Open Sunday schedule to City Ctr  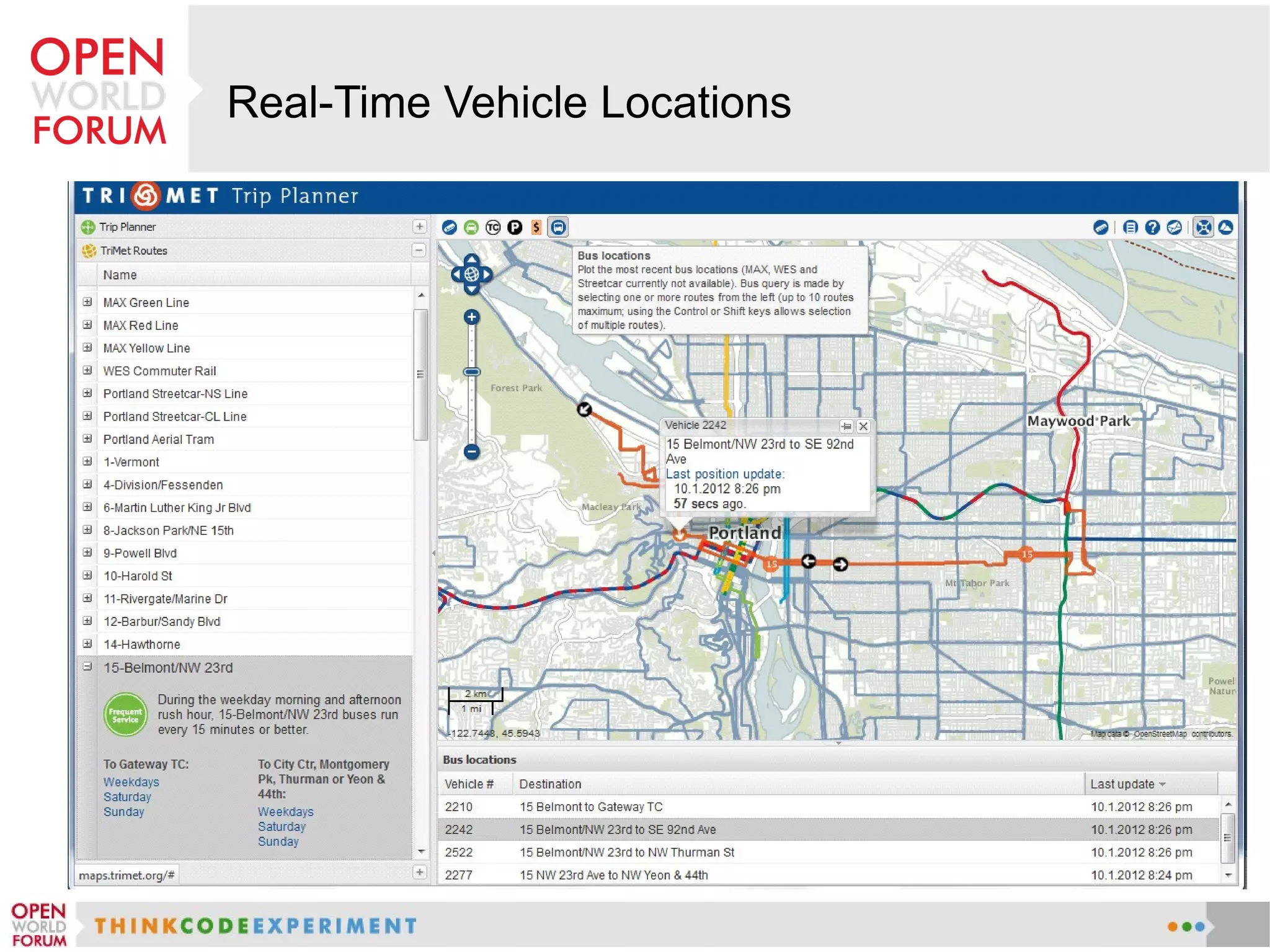[x=278, y=842]
